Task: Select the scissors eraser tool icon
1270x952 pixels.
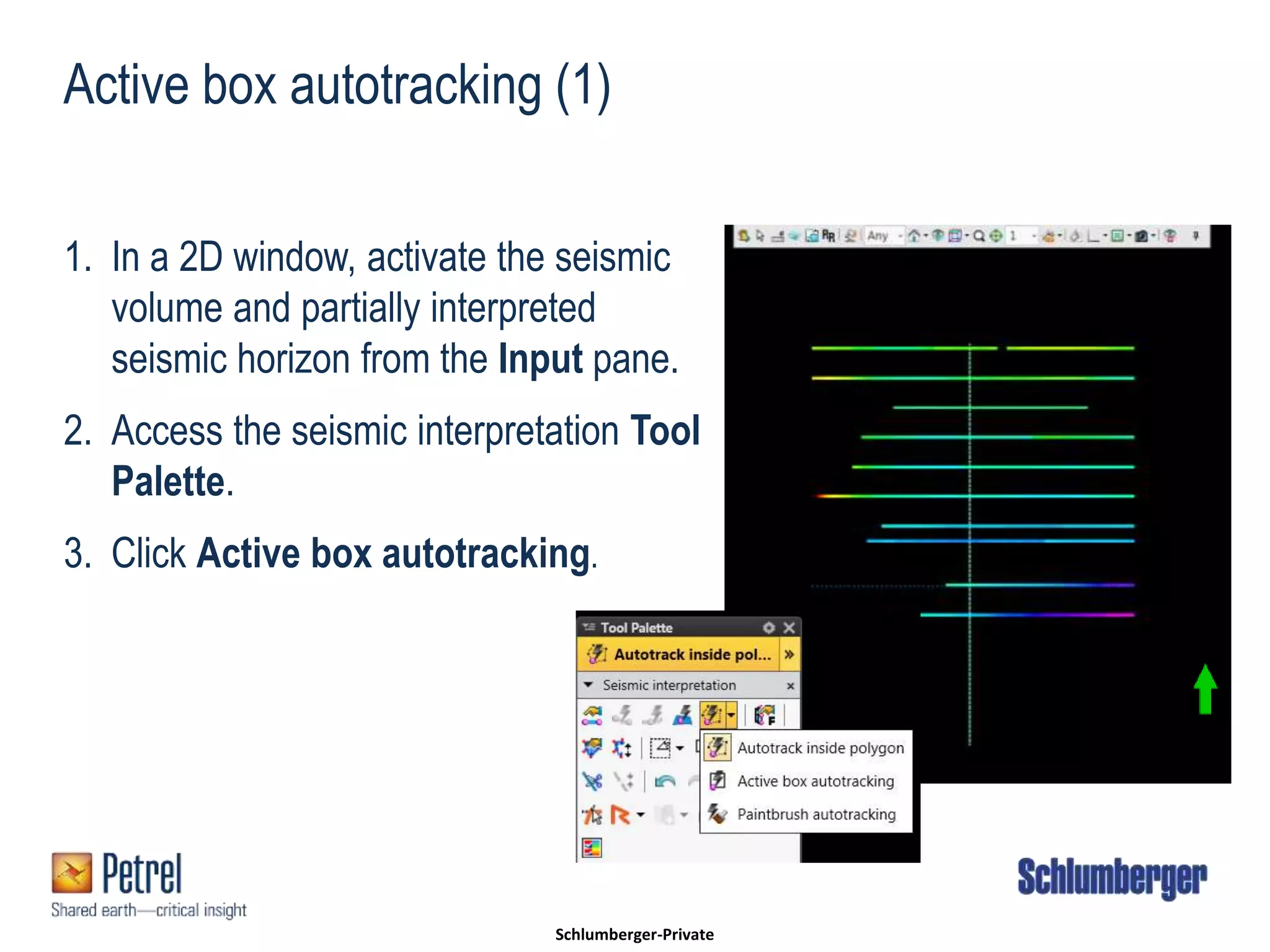Action: pyautogui.click(x=592, y=781)
